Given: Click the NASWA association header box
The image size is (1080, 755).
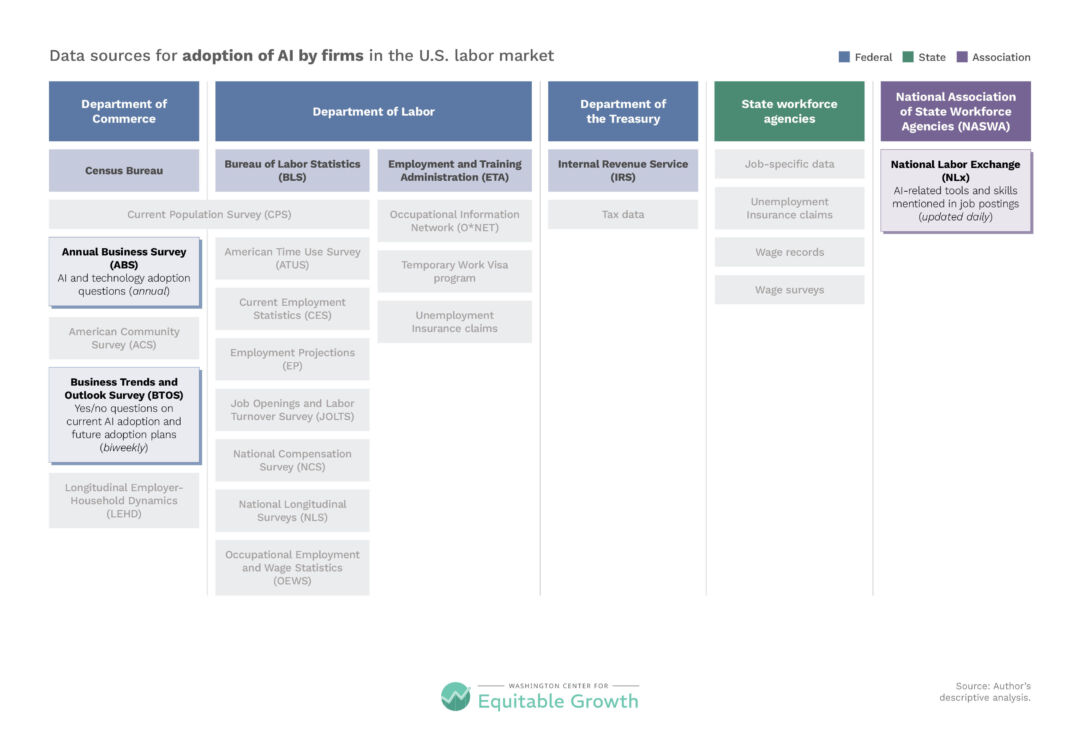Looking at the screenshot, I should pos(955,111).
